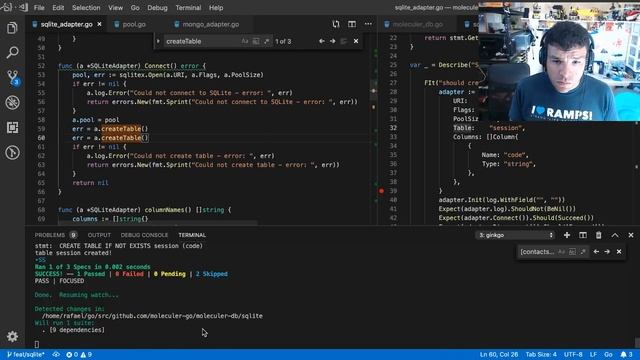This screenshot has width=640, height=360.
Task: Close the editor find widget
Action: (x=356, y=41)
